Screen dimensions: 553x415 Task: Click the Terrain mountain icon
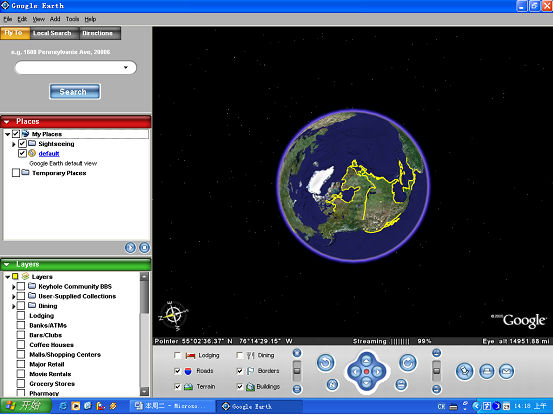point(188,387)
